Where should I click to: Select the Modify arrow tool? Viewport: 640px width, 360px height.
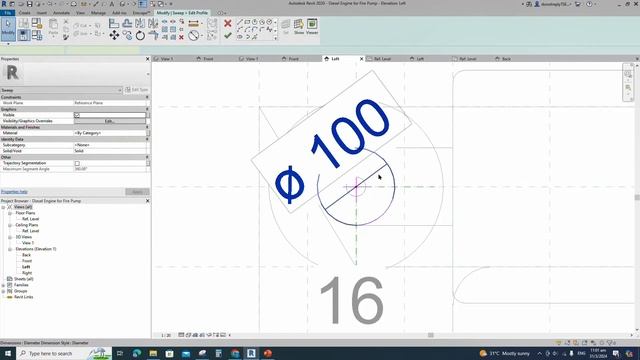pos(8,29)
